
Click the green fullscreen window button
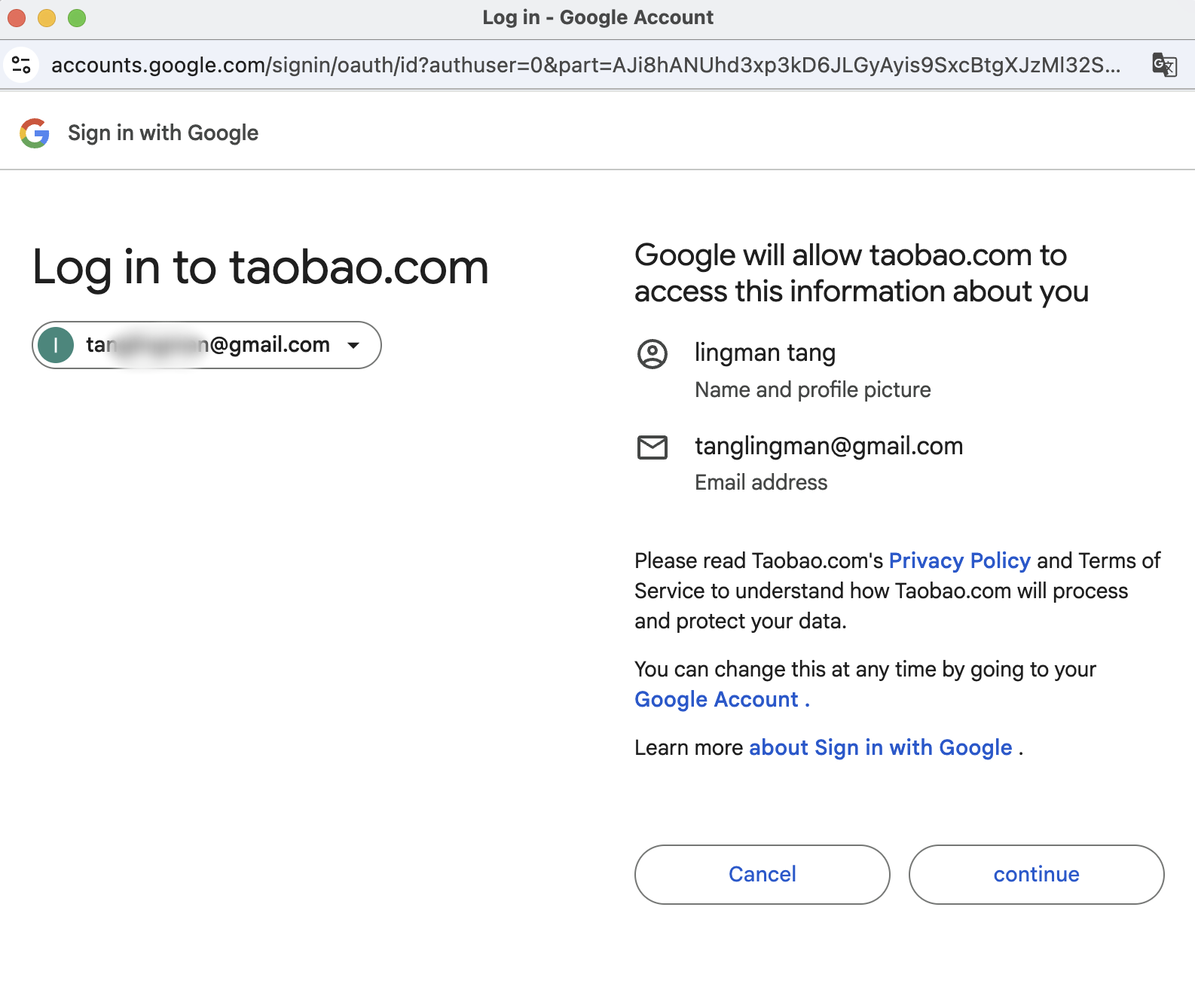[x=77, y=17]
